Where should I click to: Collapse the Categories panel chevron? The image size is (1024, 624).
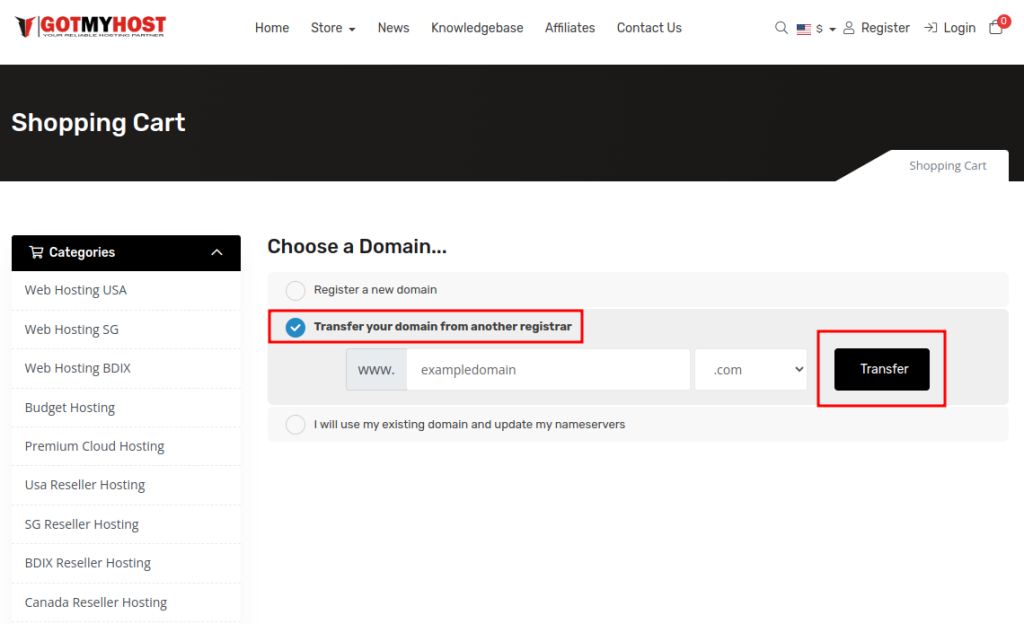pyautogui.click(x=217, y=253)
